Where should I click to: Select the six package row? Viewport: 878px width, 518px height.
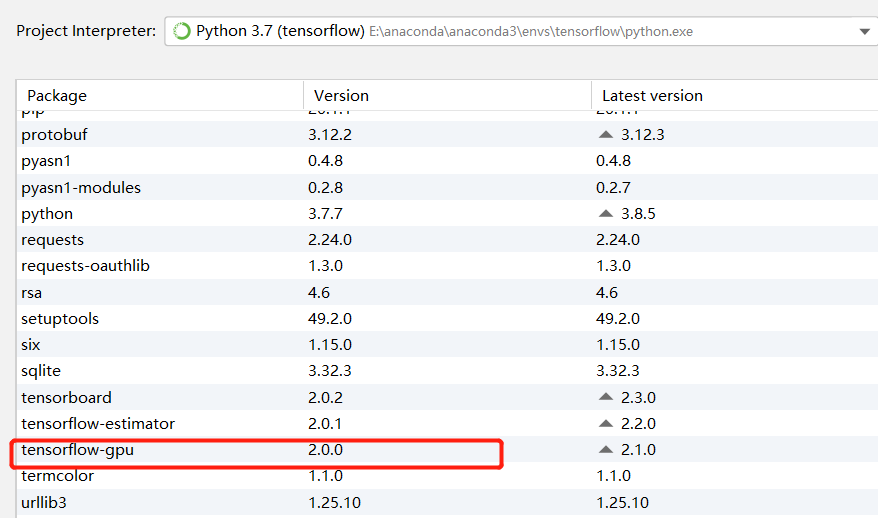coord(447,344)
